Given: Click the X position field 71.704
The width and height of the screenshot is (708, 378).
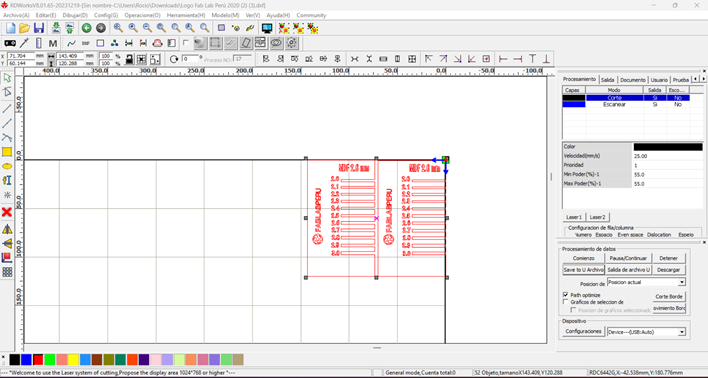Looking at the screenshot, I should 22,56.
